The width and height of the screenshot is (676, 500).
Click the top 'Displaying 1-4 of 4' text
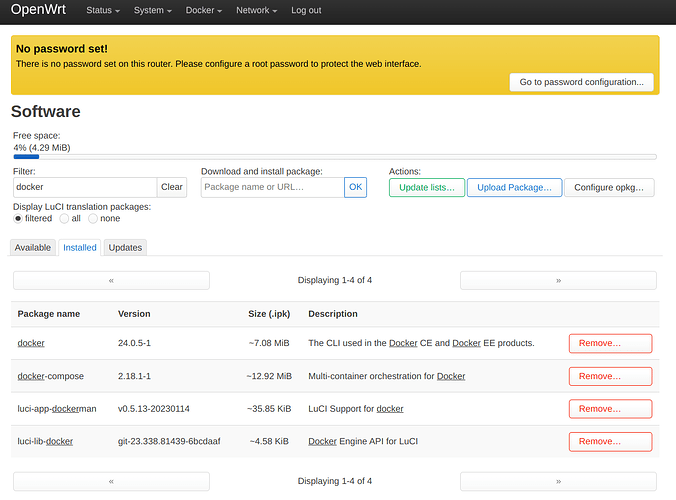point(335,280)
